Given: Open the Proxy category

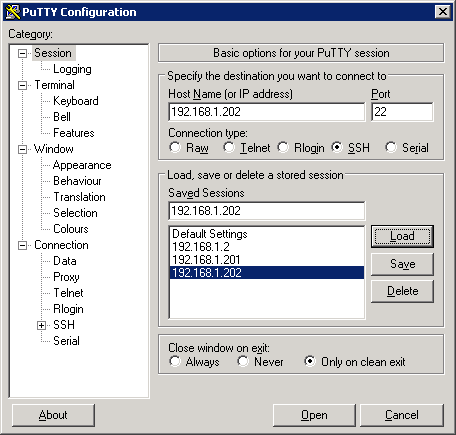Looking at the screenshot, I should (66, 277).
